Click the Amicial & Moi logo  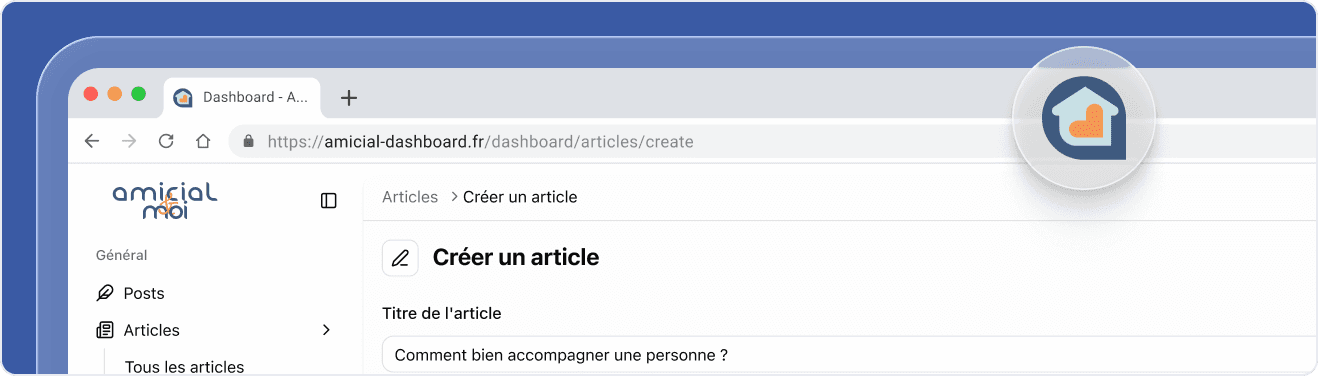165,201
